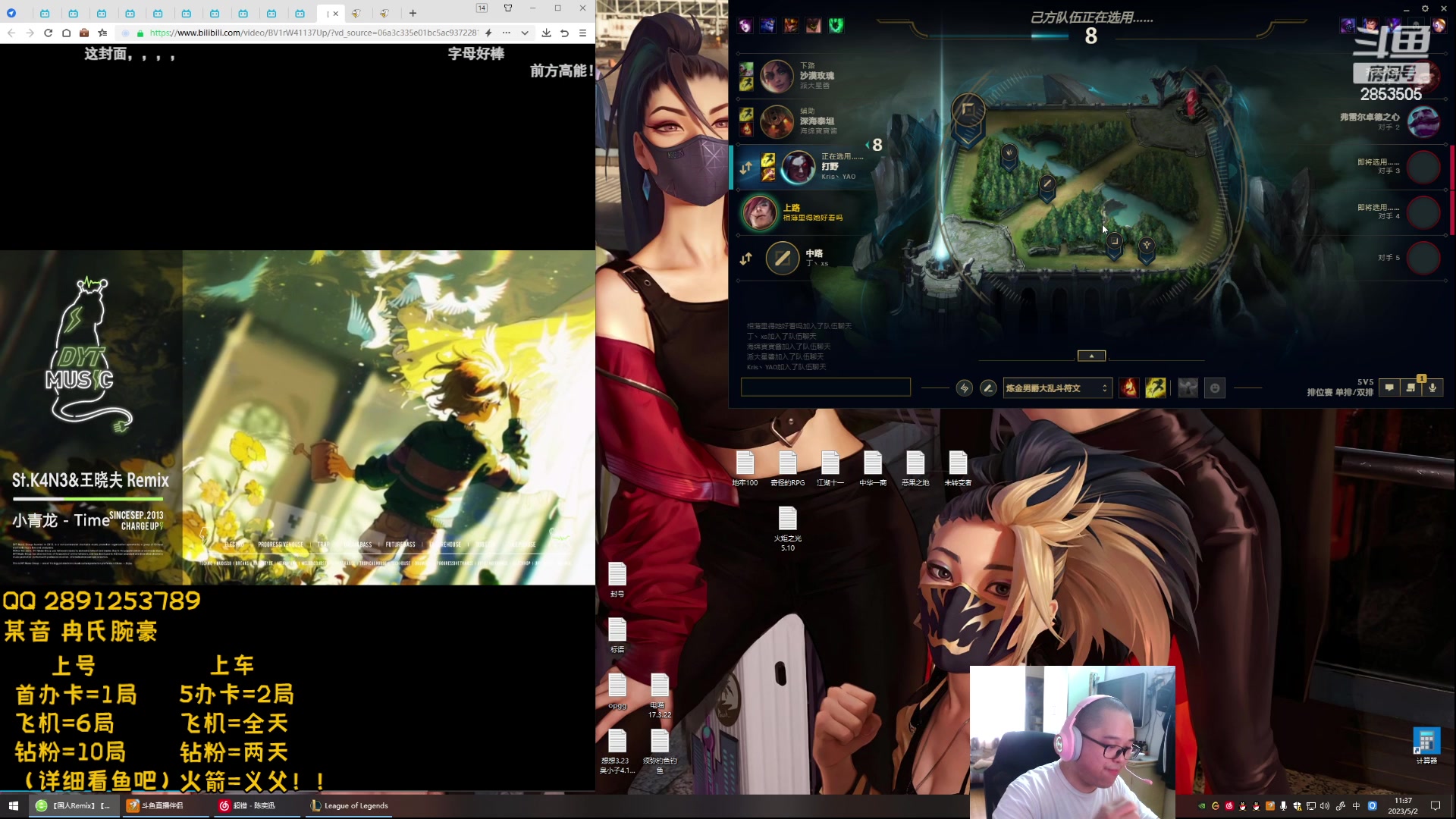Click the first summoner spell Ignite icon
This screenshot has height=819, width=1456.
coord(1129,388)
